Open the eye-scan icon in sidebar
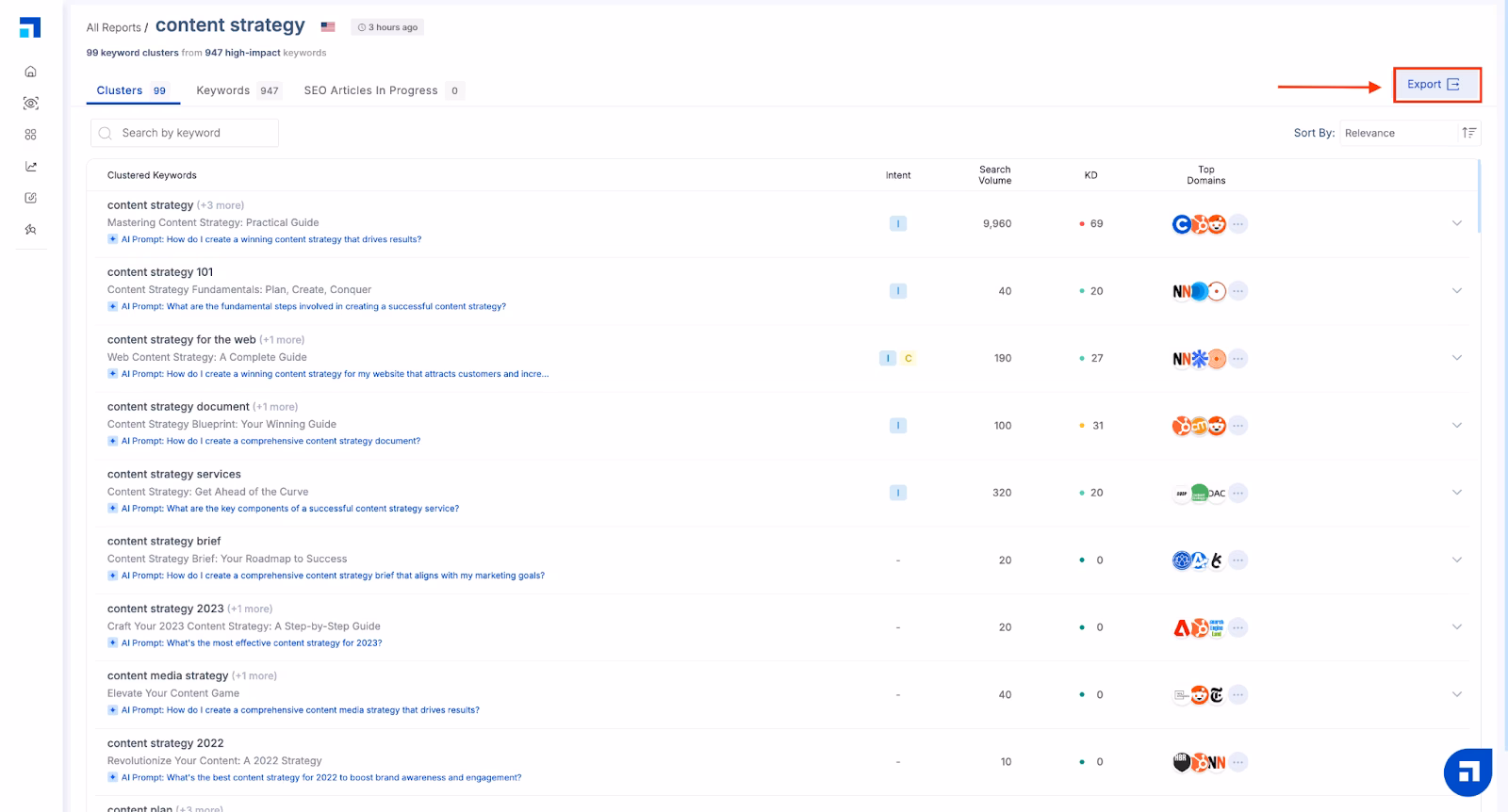1508x812 pixels. [30, 104]
